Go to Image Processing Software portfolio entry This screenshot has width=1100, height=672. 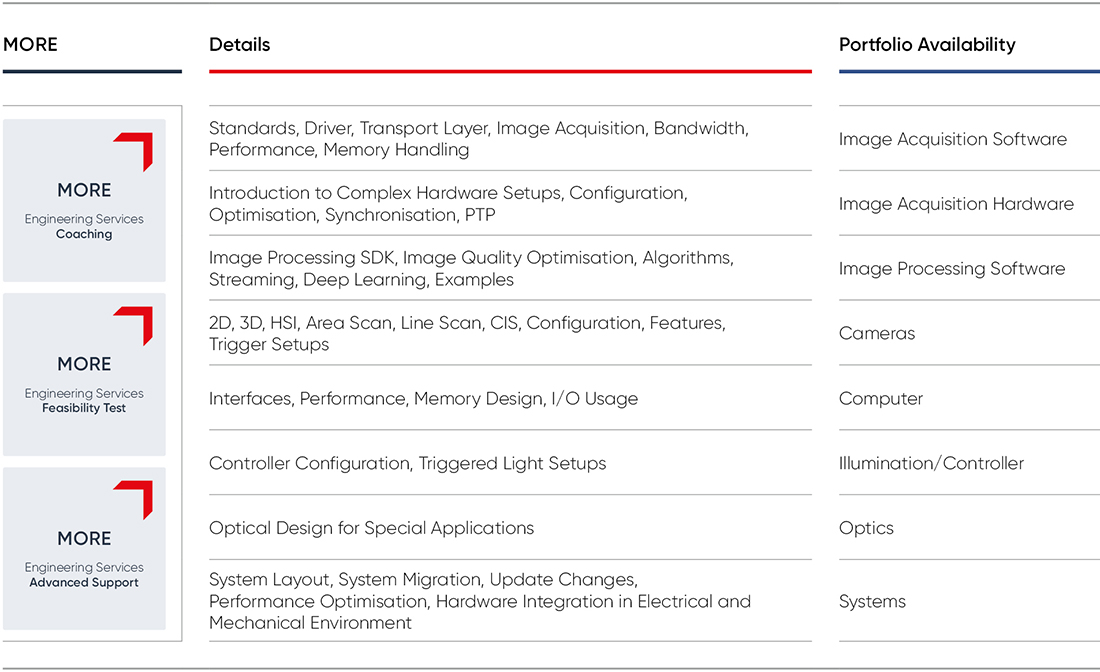[951, 269]
